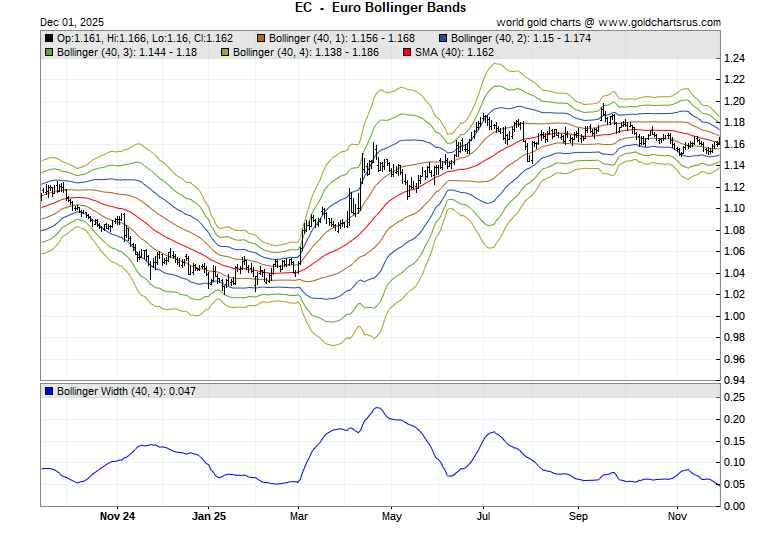Click the chart title EC - Euro Bollinger Bands
This screenshot has height=542, width=760.
coord(380,8)
